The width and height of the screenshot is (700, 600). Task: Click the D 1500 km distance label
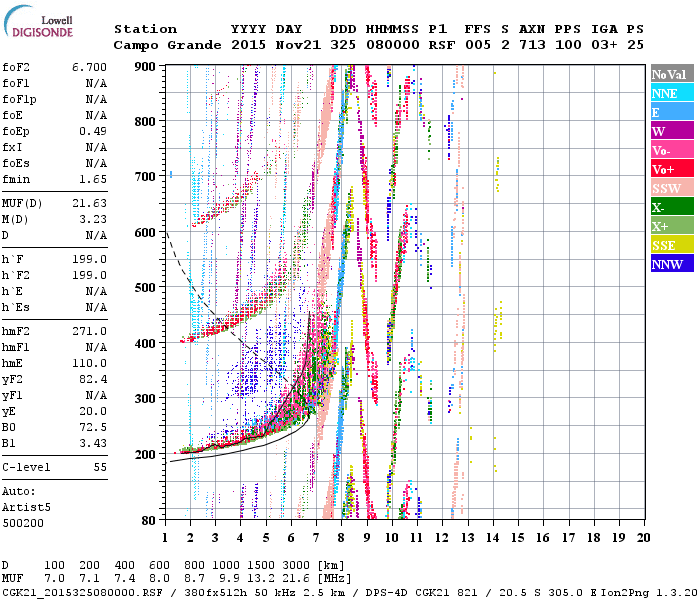coord(261,566)
